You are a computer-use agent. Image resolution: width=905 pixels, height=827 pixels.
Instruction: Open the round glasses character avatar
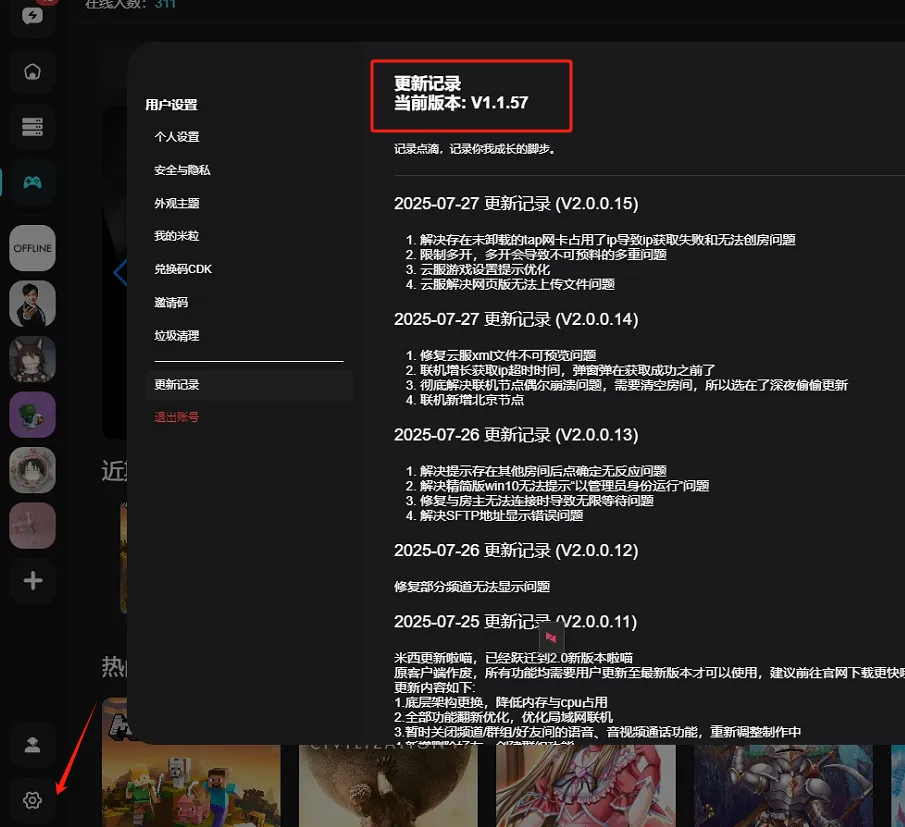(x=32, y=470)
